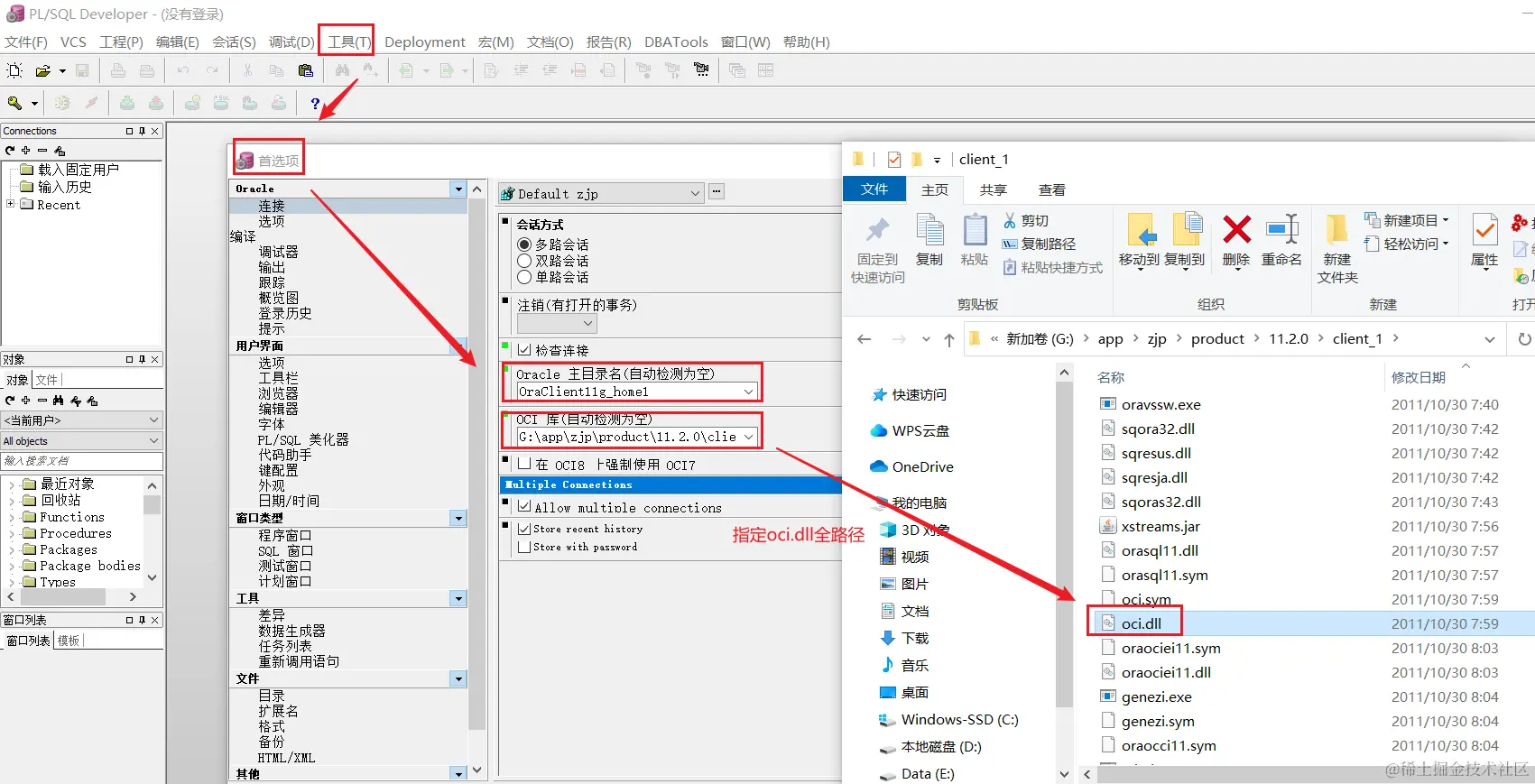Click New folder icon in Explorer ribbon
The width and height of the screenshot is (1535, 784).
[1336, 229]
